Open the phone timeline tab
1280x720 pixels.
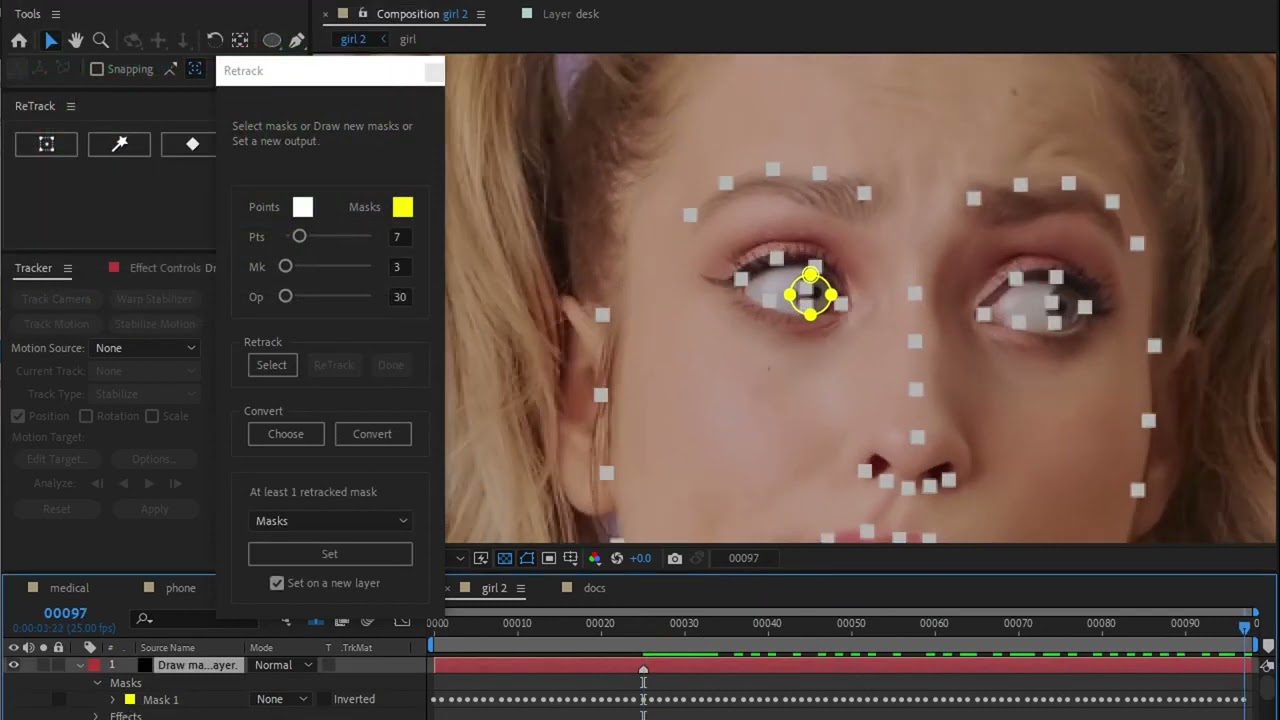[180, 588]
